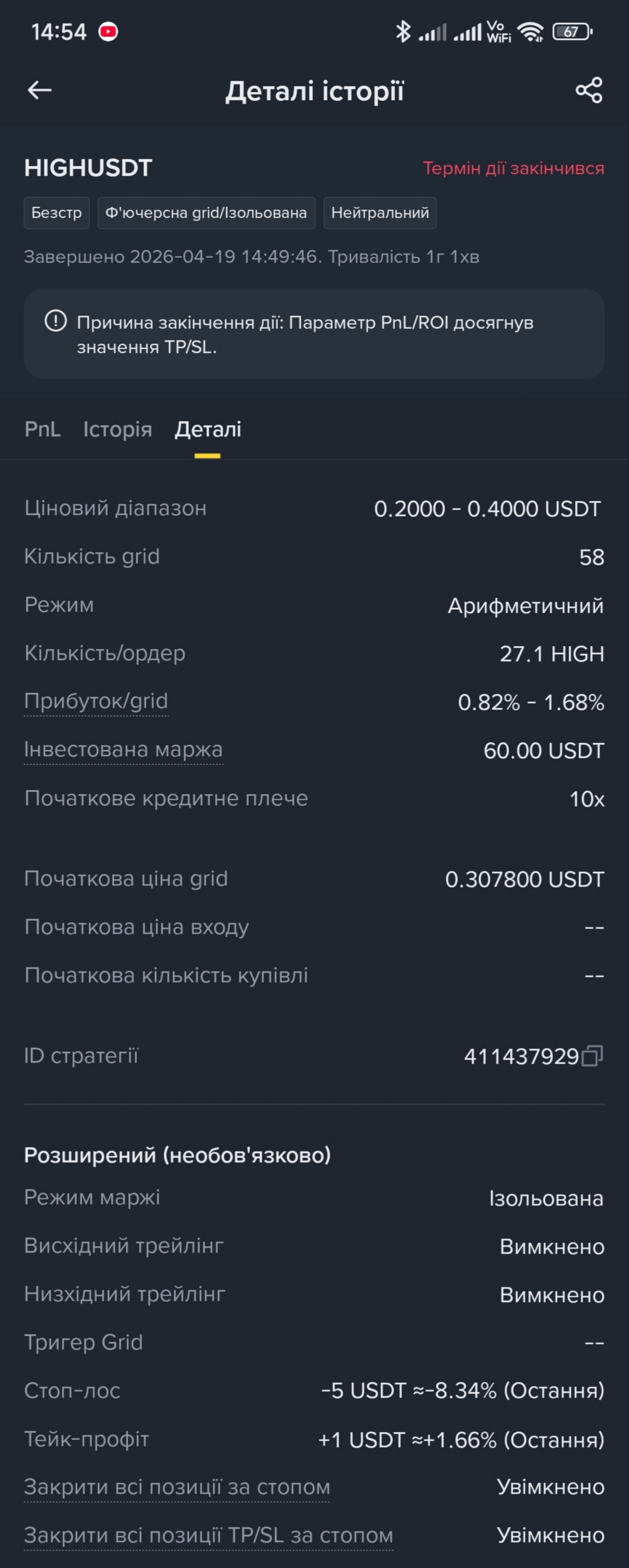Viewport: 629px width, 1568px height.
Task: Tap the strategy ID number 411437929
Action: point(521,1056)
